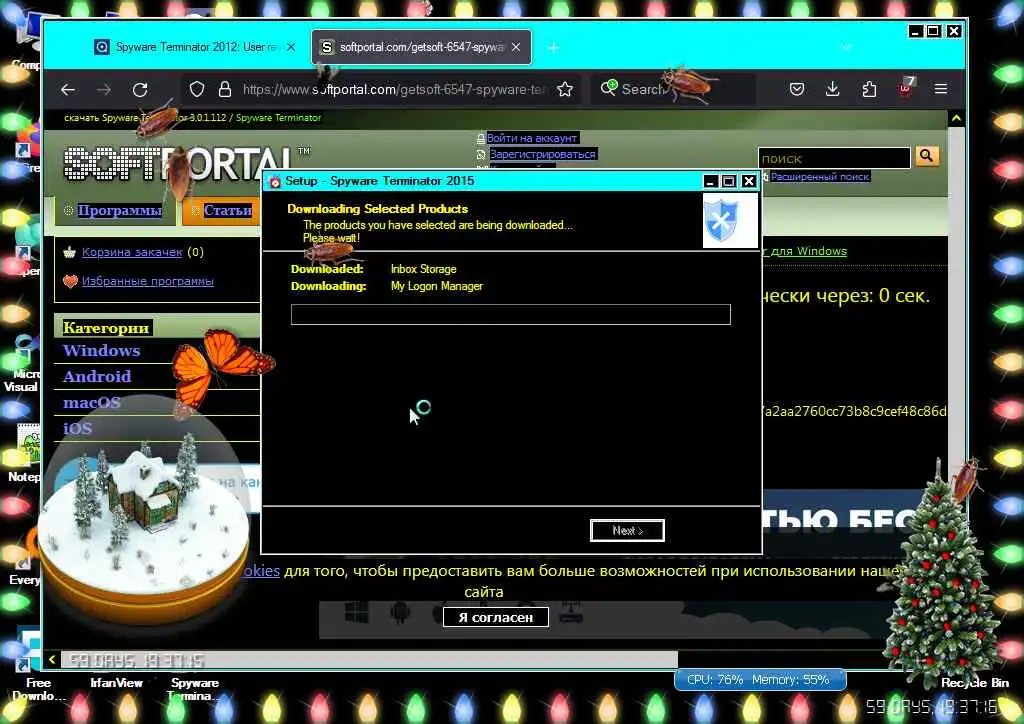Click the setup download progress bar
The image size is (1024, 724).
(511, 314)
